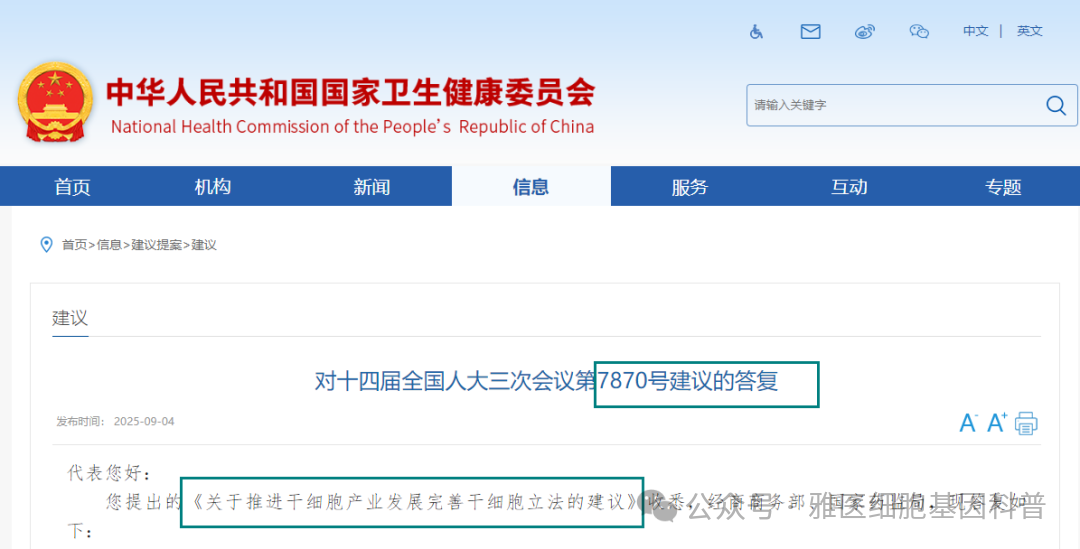Increase font size with A+ icon
The width and height of the screenshot is (1080, 549).
(x=997, y=422)
